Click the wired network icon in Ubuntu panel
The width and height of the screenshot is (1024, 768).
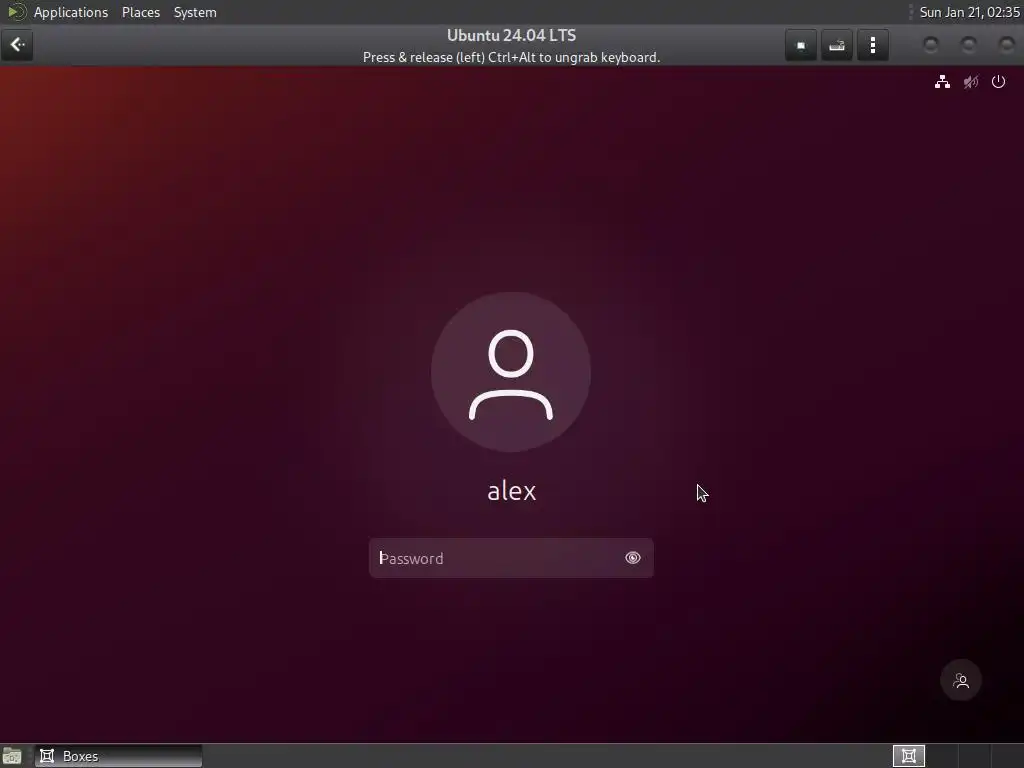[x=942, y=82]
